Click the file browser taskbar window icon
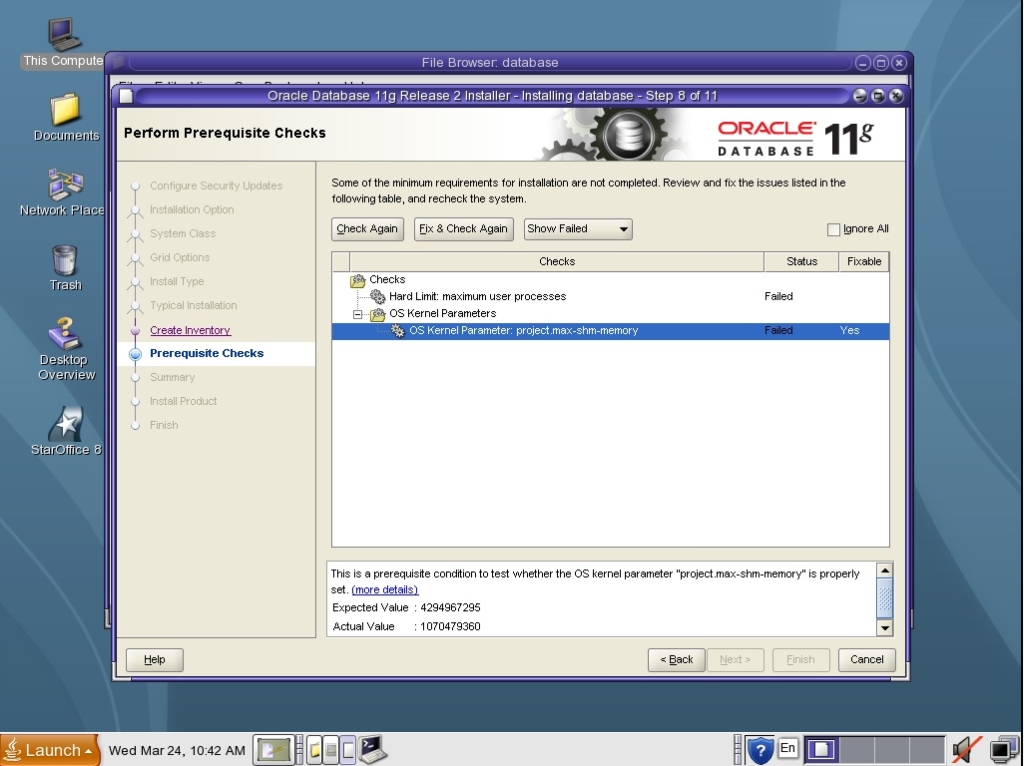Image resolution: width=1024 pixels, height=766 pixels. coord(315,750)
